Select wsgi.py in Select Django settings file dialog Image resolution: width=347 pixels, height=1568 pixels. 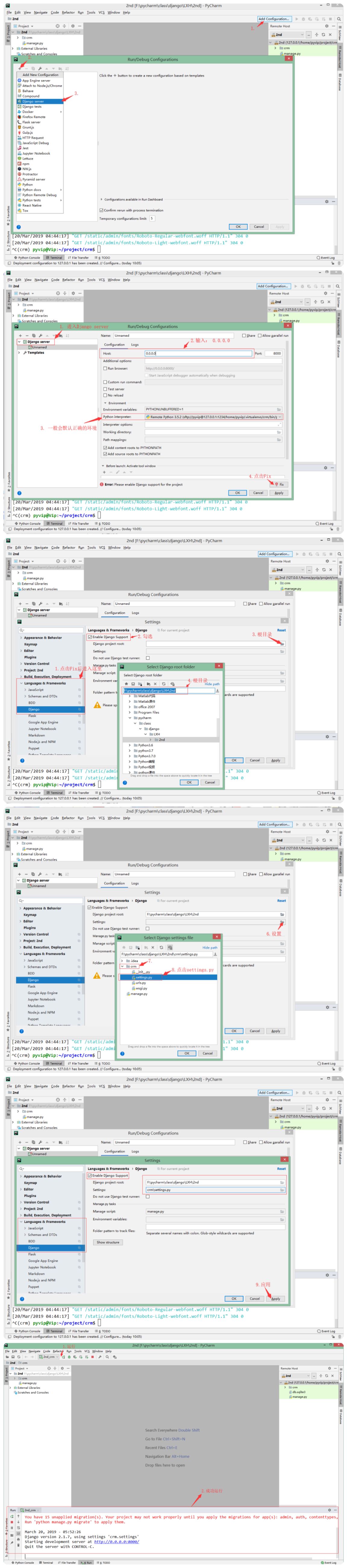pos(141,988)
